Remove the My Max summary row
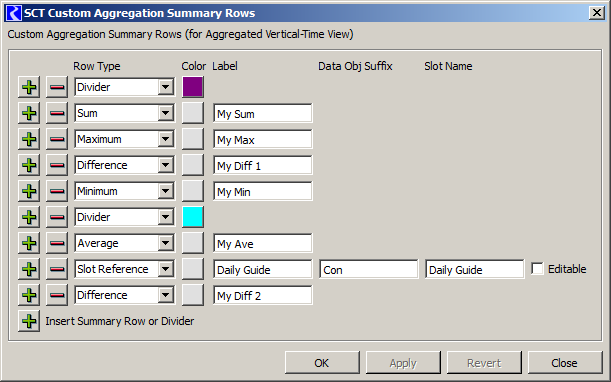This screenshot has height=382, width=611. (57, 139)
